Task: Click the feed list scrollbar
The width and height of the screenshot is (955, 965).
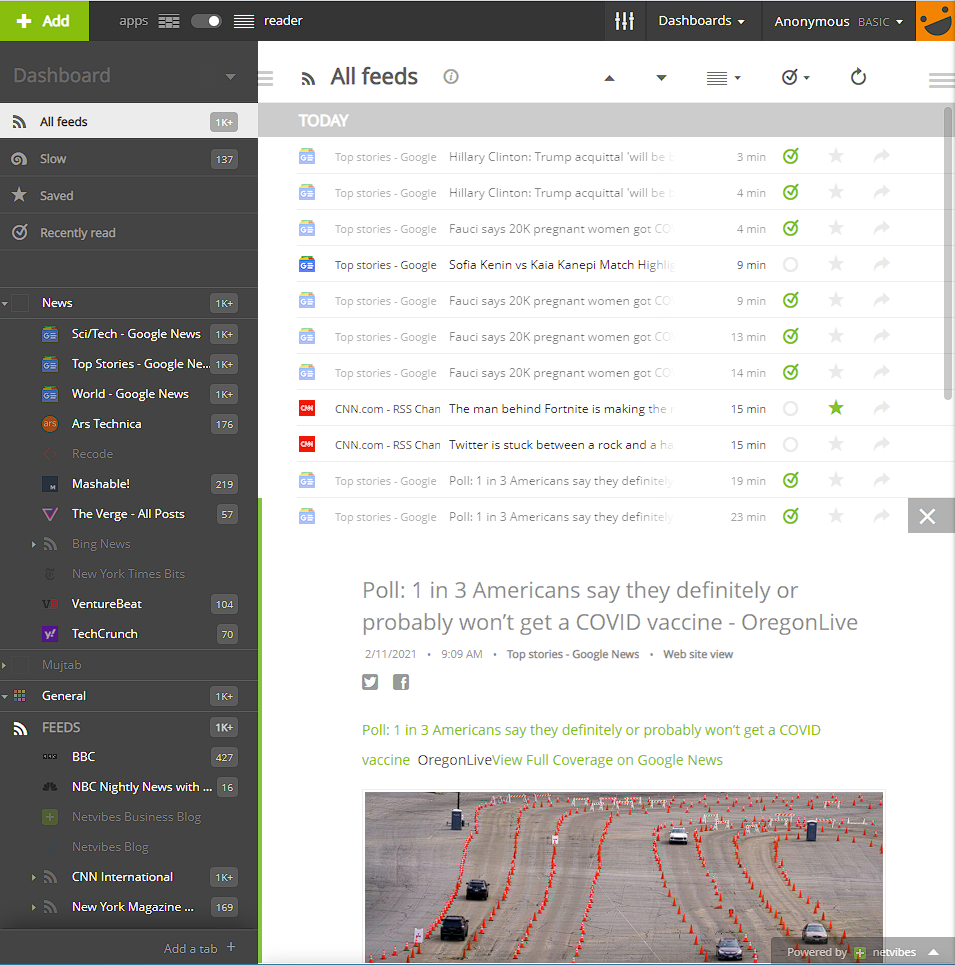Action: pos(948,252)
